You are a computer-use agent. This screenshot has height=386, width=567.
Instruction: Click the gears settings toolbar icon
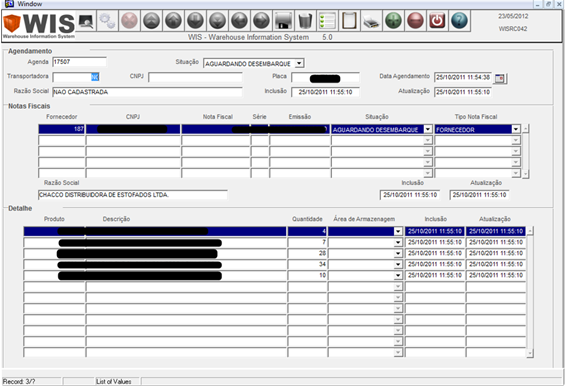click(107, 21)
